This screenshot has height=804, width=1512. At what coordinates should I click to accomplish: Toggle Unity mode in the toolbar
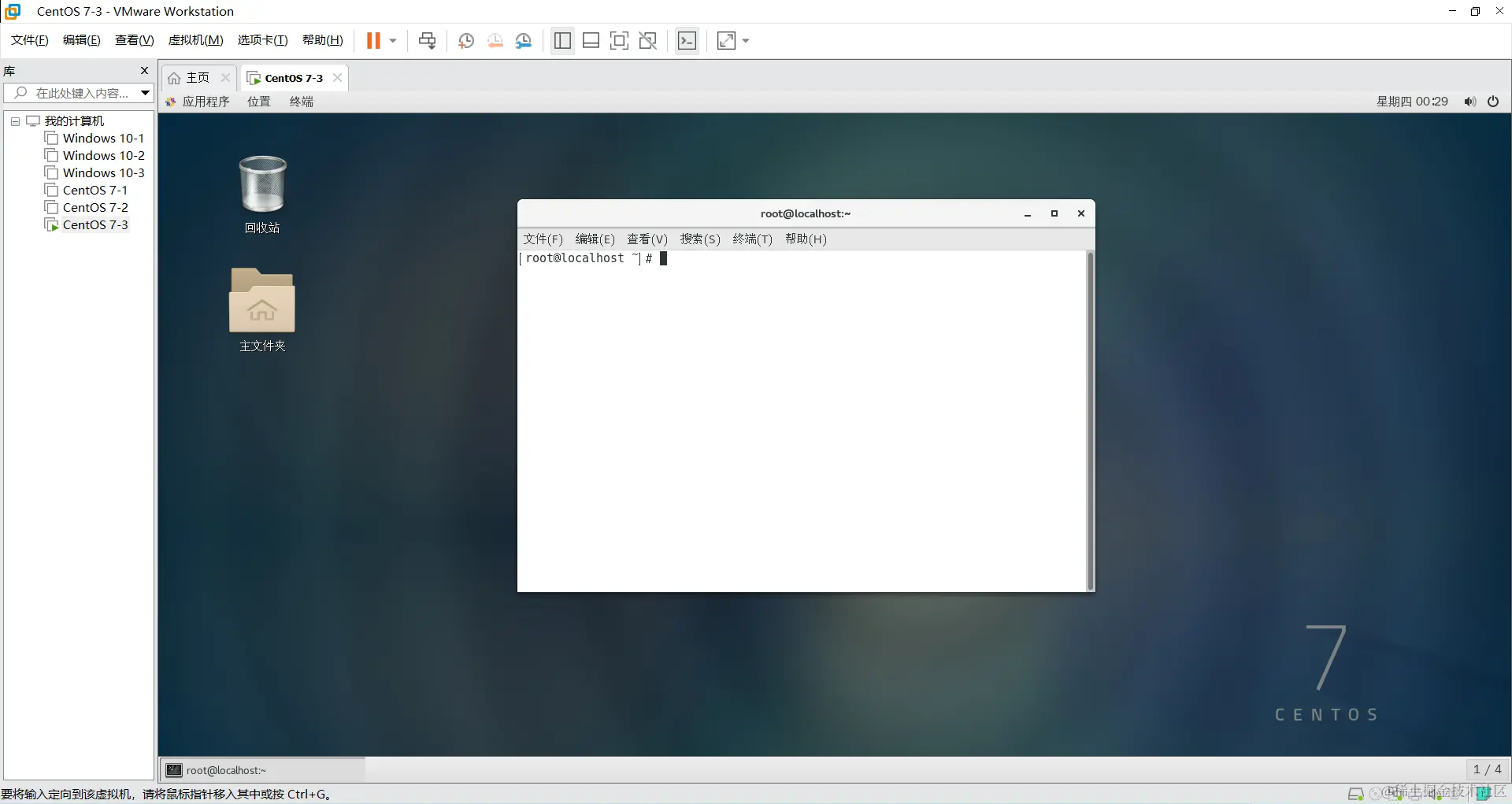click(648, 41)
